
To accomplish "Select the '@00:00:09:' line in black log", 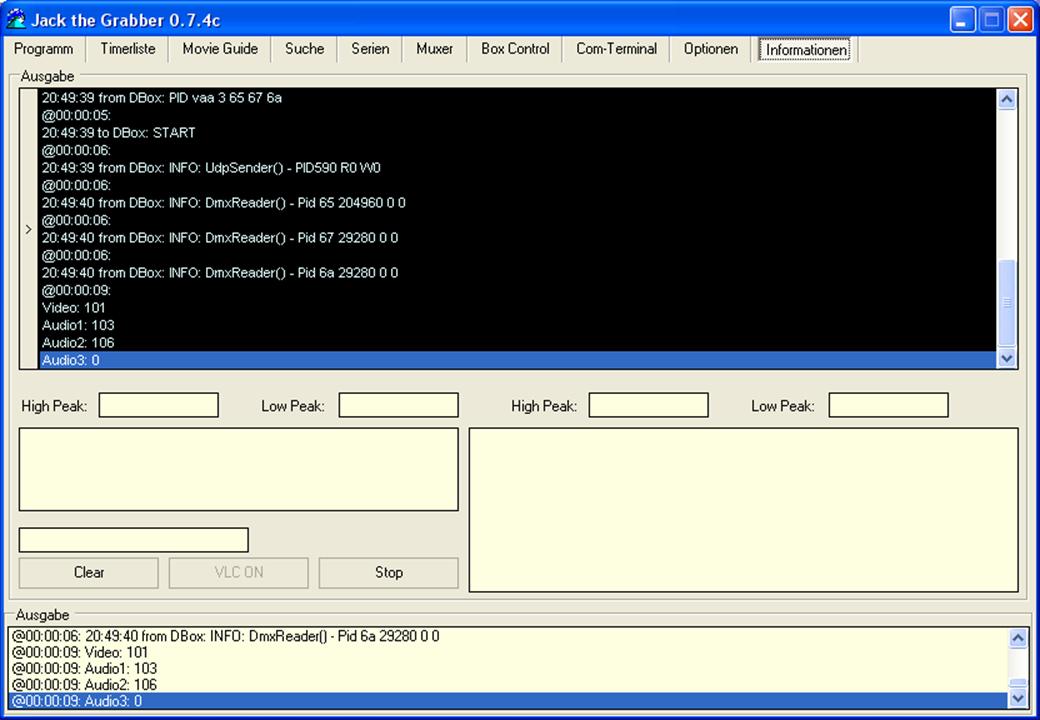I will tap(517, 290).
